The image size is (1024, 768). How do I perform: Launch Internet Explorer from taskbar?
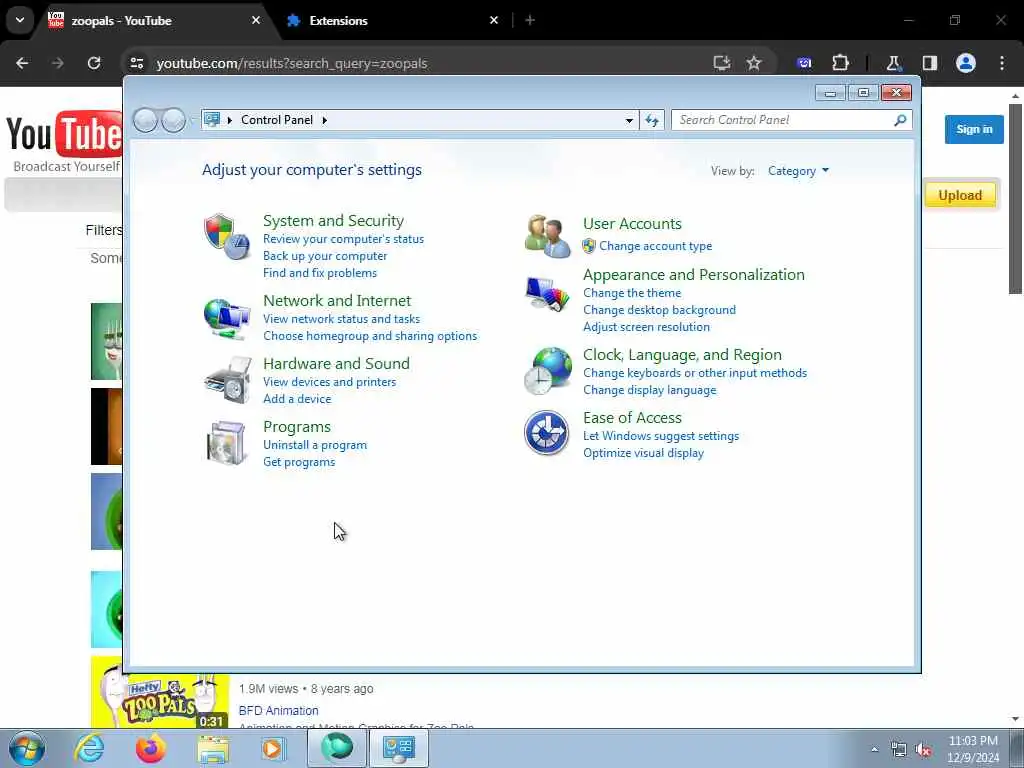pos(89,748)
